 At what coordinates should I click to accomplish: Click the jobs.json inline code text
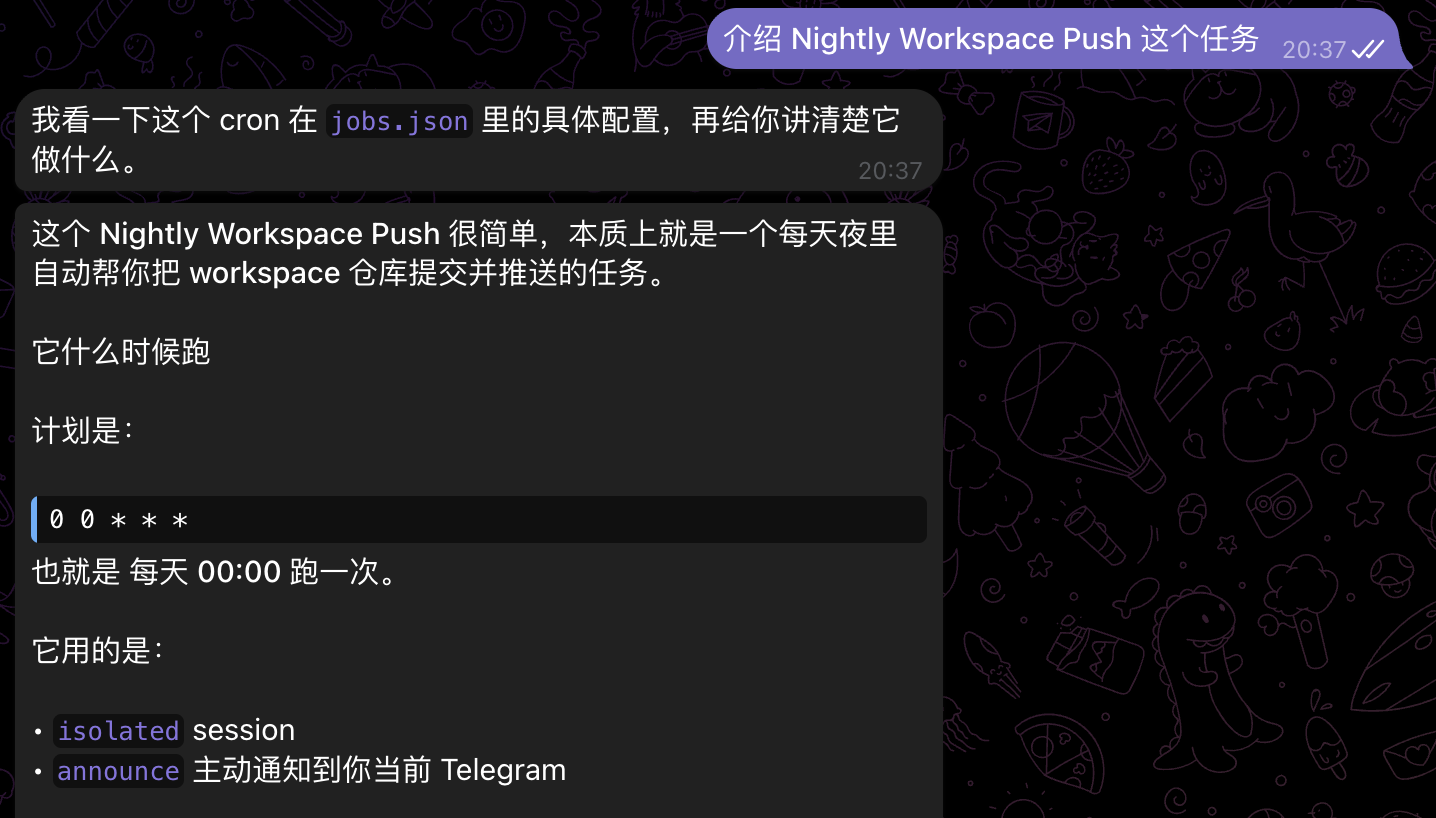pos(399,121)
